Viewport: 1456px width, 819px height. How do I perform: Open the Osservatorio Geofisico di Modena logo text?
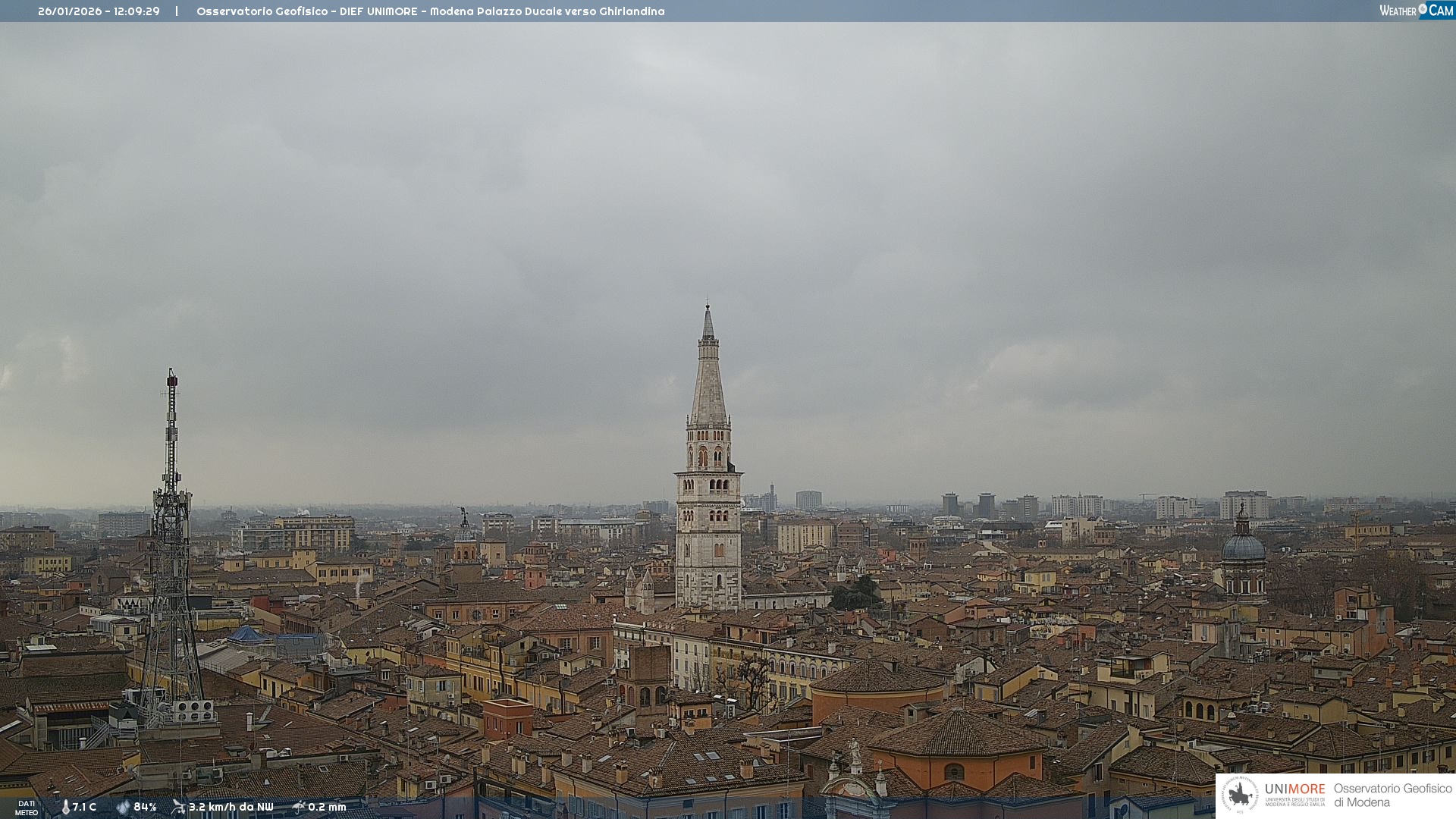pos(1392,795)
